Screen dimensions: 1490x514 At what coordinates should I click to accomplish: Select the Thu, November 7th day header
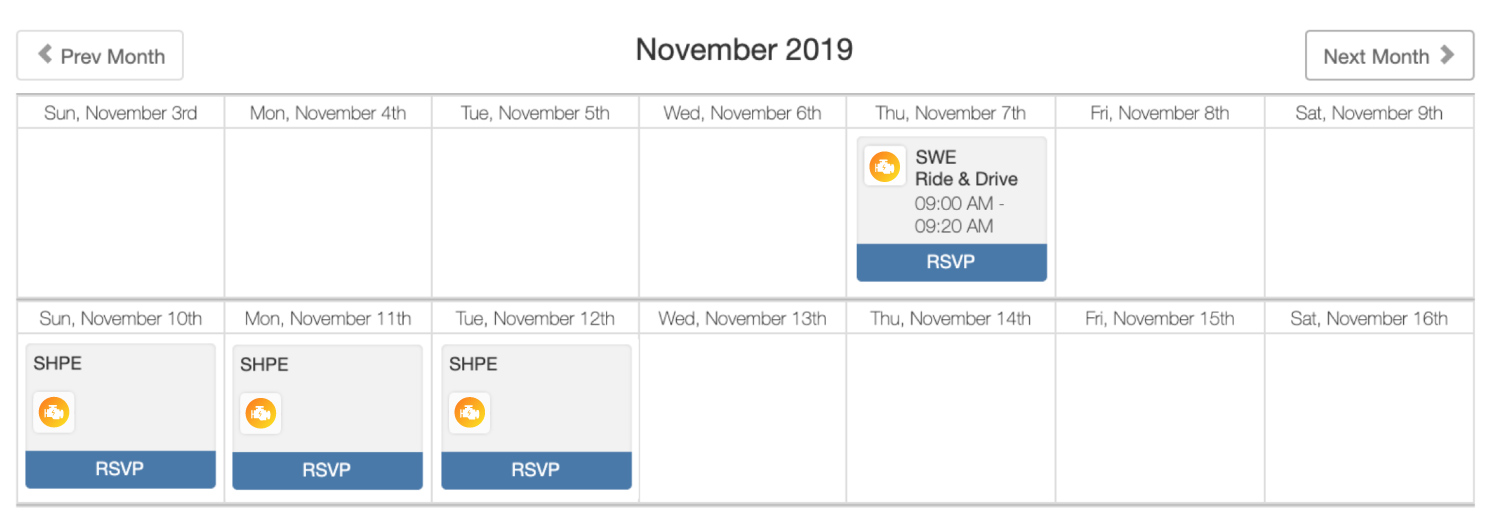[950, 113]
